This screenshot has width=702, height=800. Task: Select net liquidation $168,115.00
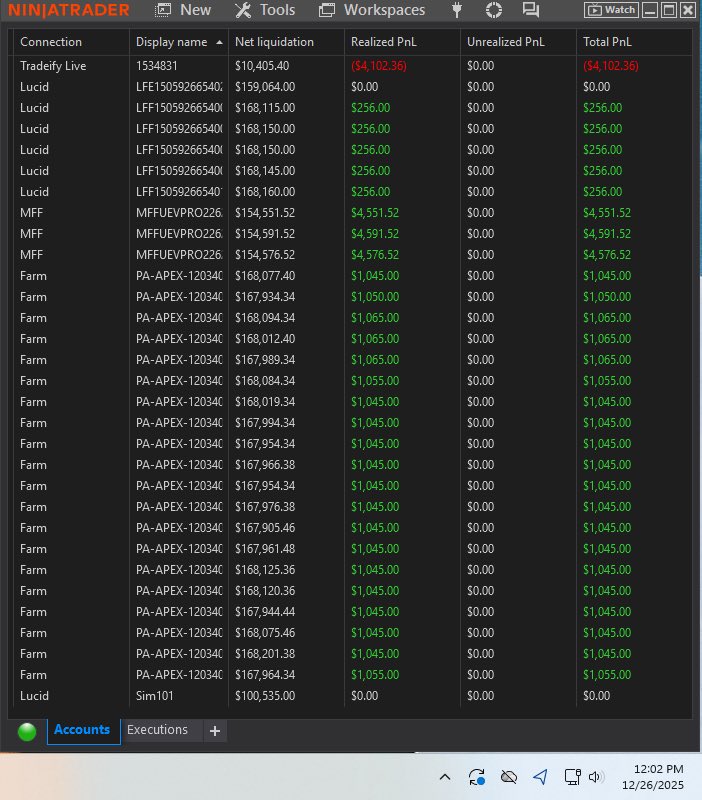[x=265, y=108]
